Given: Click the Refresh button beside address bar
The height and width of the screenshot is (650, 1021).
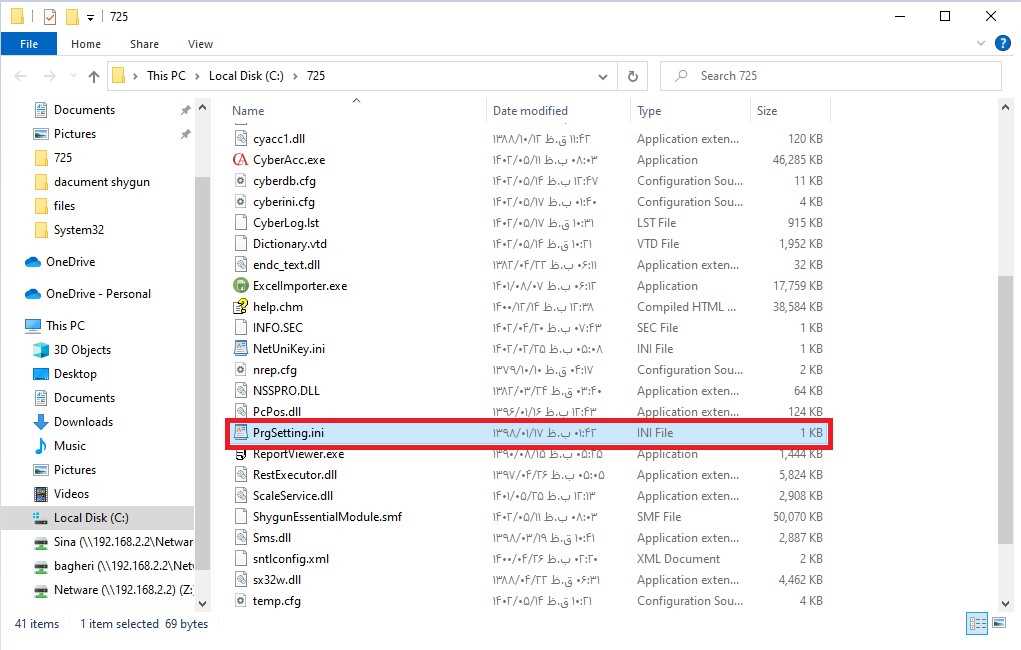Looking at the screenshot, I should point(632,76).
